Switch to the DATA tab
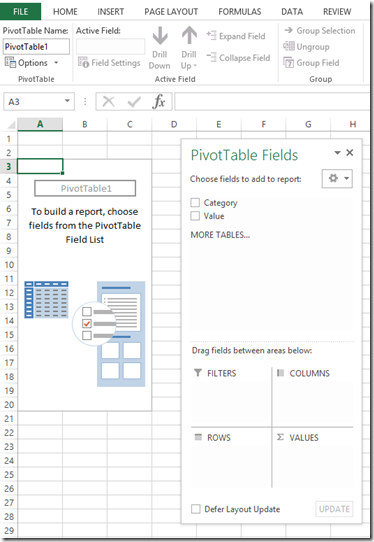The width and height of the screenshot is (374, 542). [292, 12]
